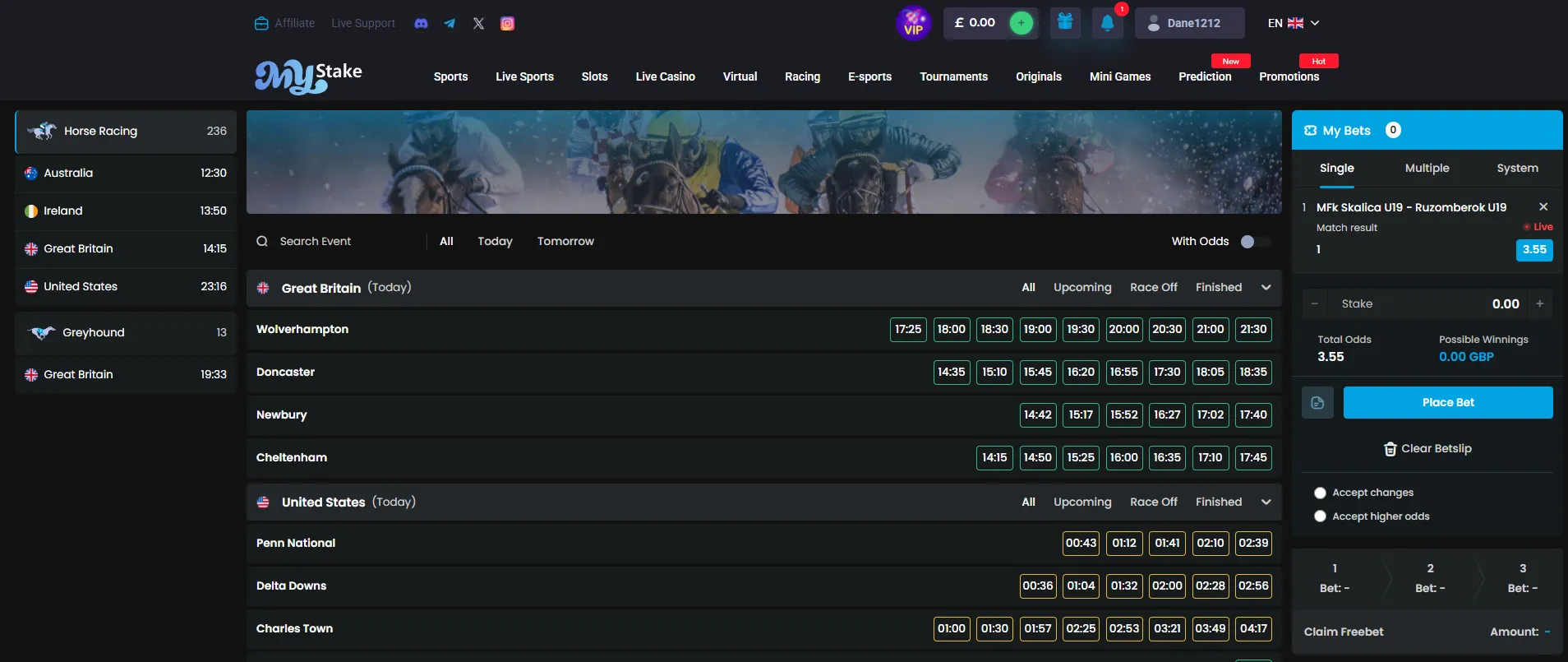
Task: Click the search magnifier icon
Action: click(x=262, y=241)
